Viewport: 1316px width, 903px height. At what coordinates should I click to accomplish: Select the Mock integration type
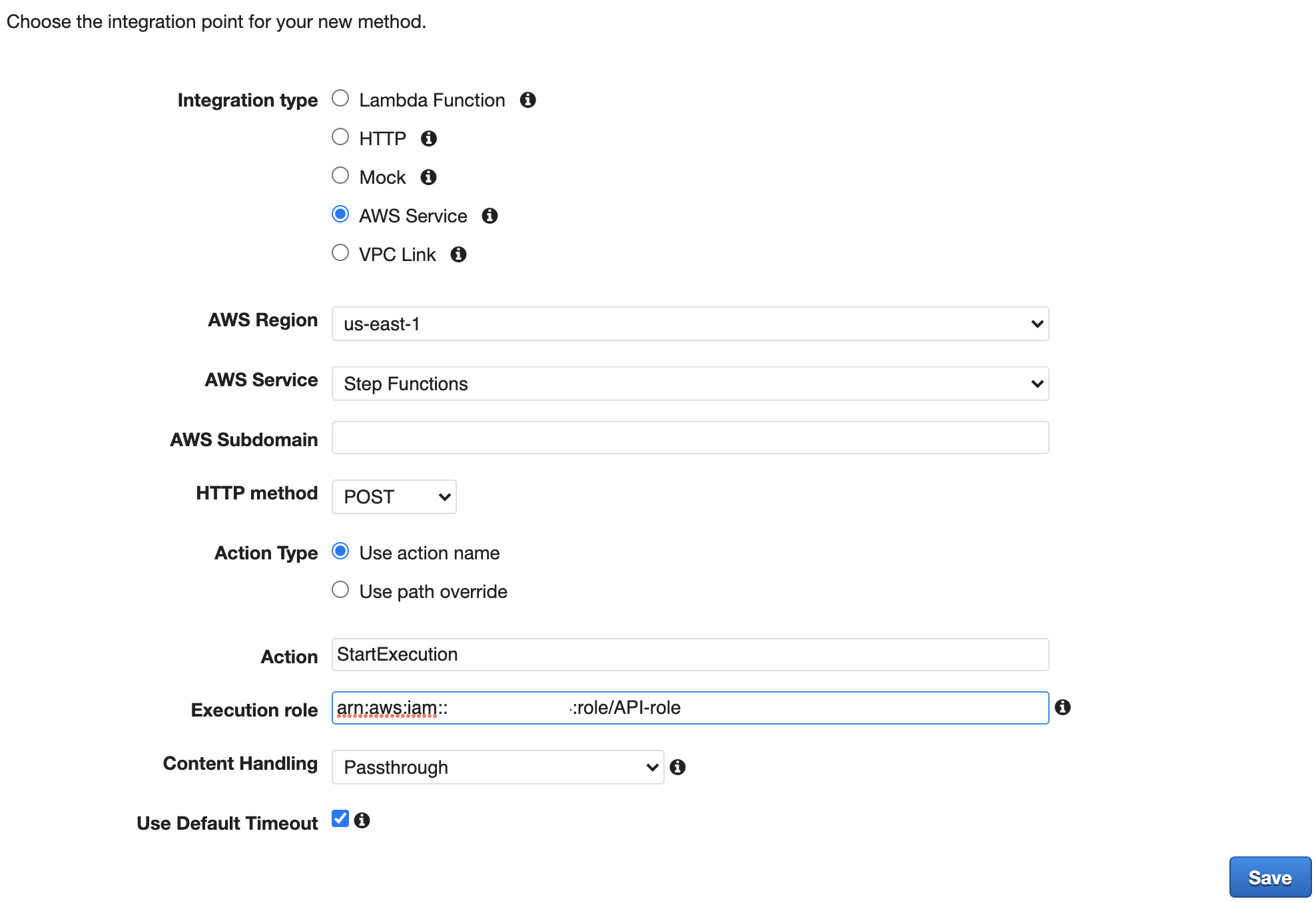340,175
